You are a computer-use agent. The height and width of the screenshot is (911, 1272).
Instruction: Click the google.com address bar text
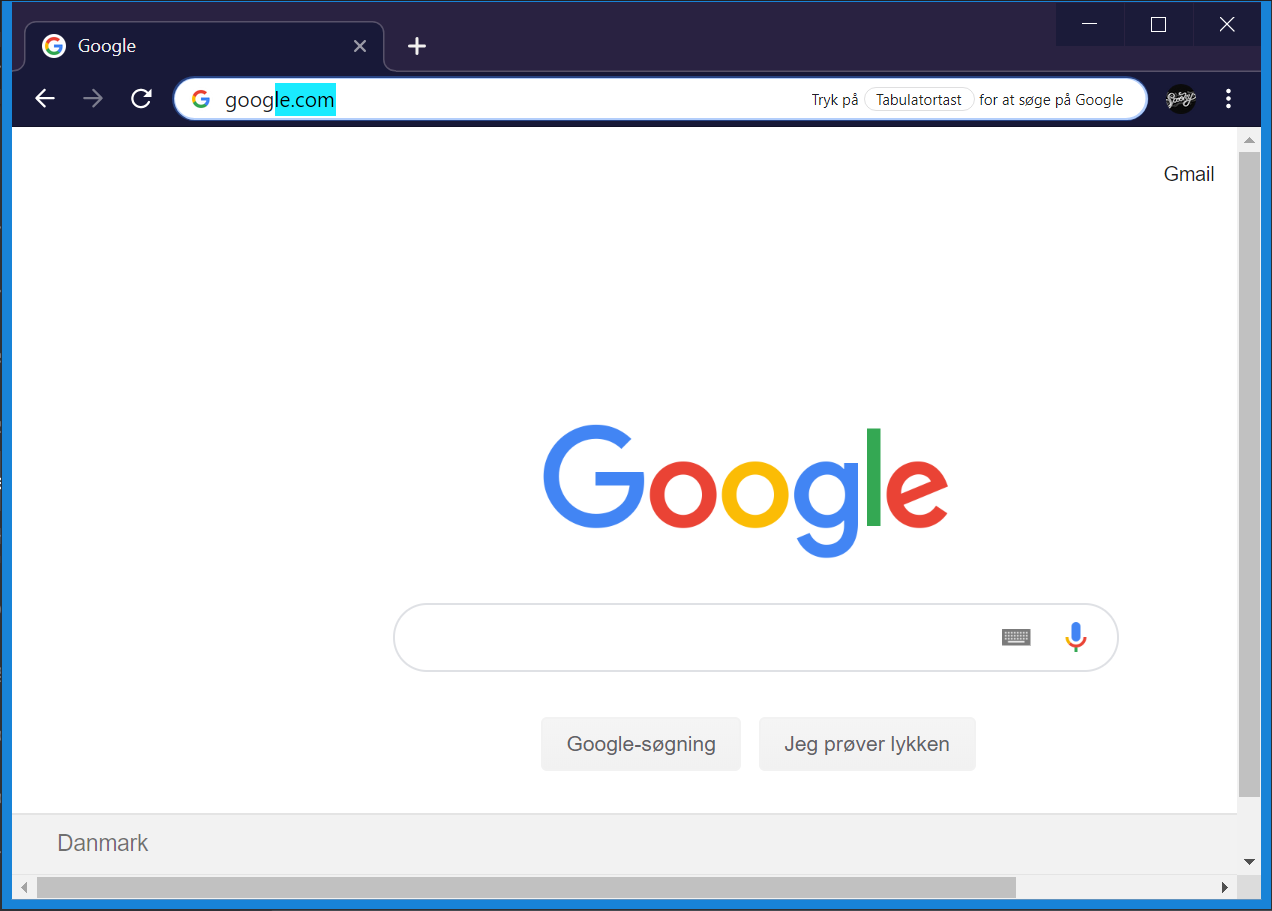point(280,100)
